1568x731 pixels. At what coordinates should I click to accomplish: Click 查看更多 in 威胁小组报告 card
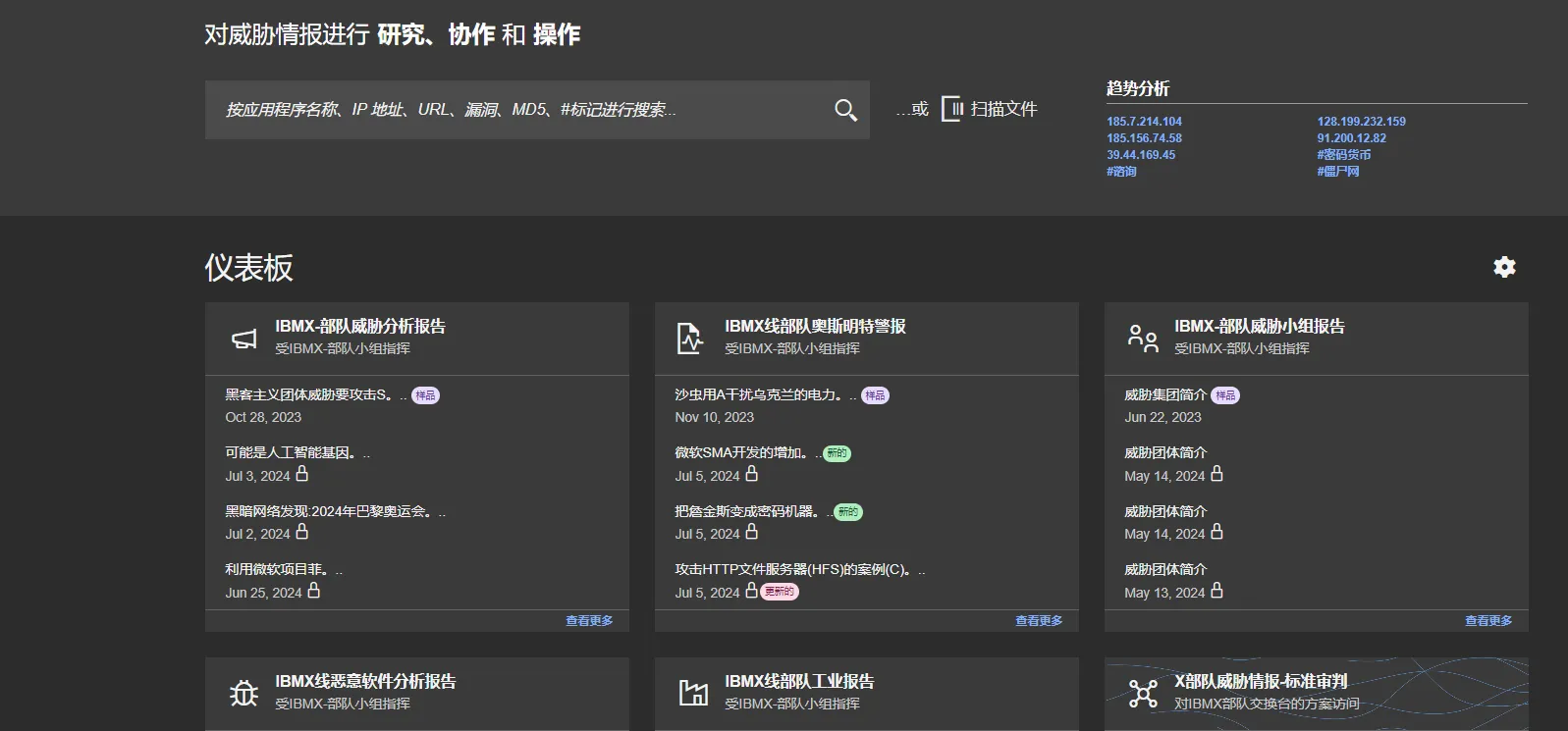[1488, 621]
